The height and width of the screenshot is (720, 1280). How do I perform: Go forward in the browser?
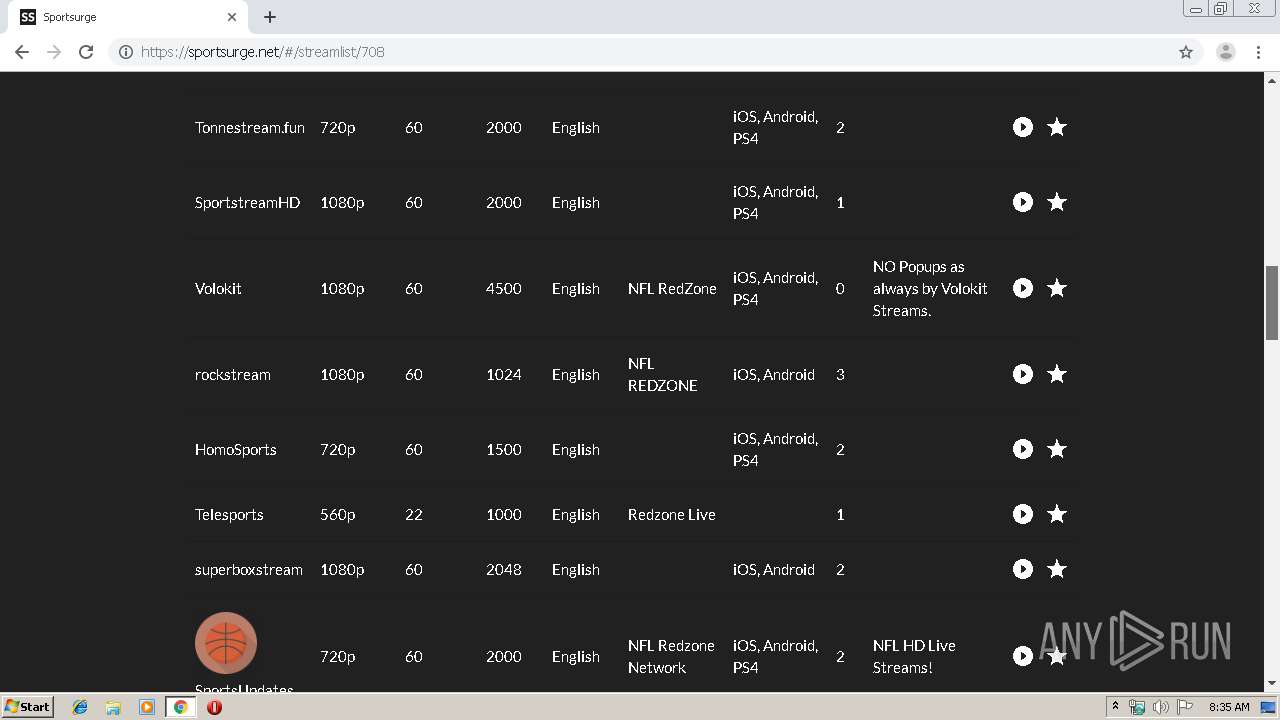click(x=54, y=52)
